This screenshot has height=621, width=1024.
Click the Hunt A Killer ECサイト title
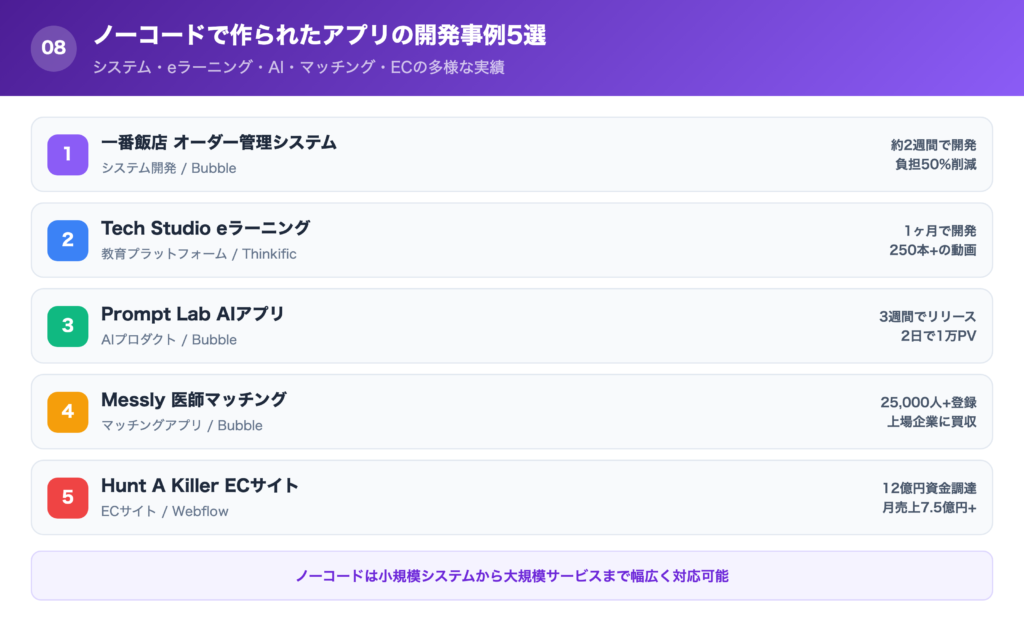(x=200, y=487)
